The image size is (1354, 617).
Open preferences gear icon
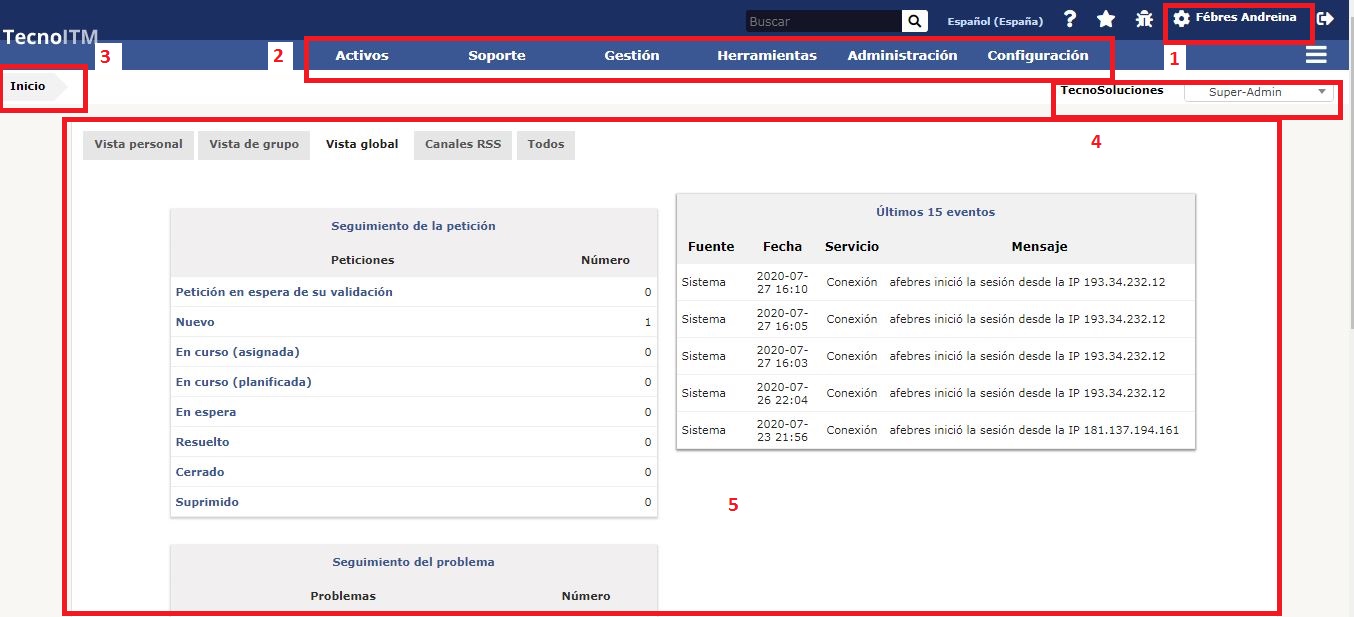(x=1181, y=19)
